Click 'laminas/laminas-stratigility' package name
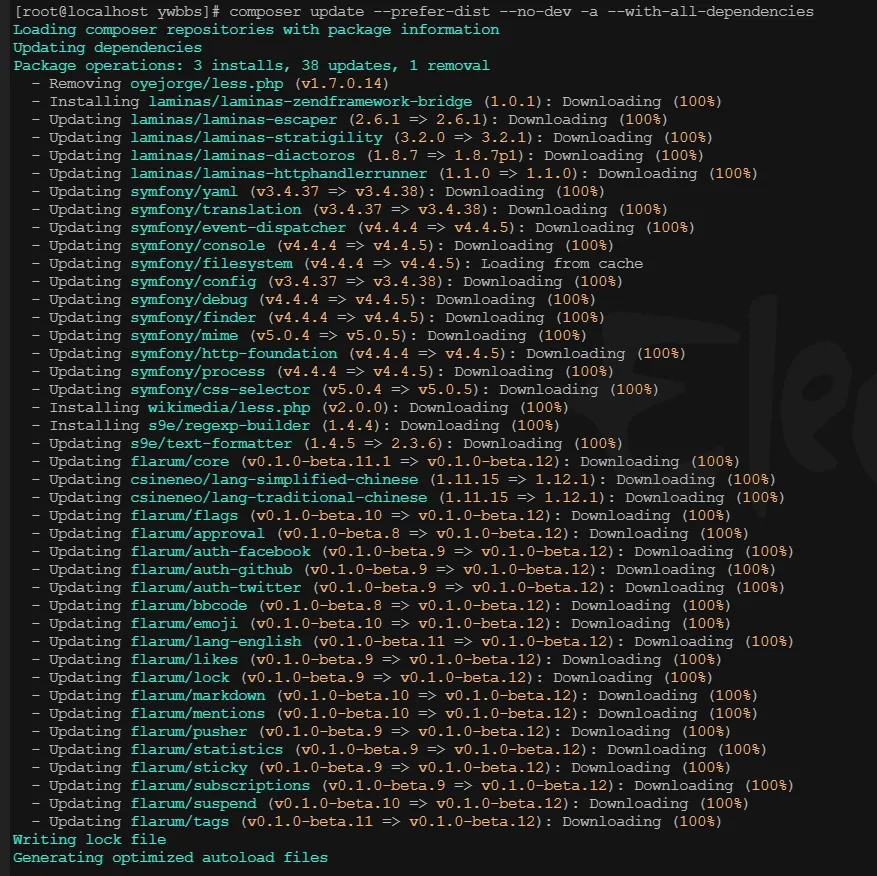Screen dimensions: 877x876 coord(257,137)
